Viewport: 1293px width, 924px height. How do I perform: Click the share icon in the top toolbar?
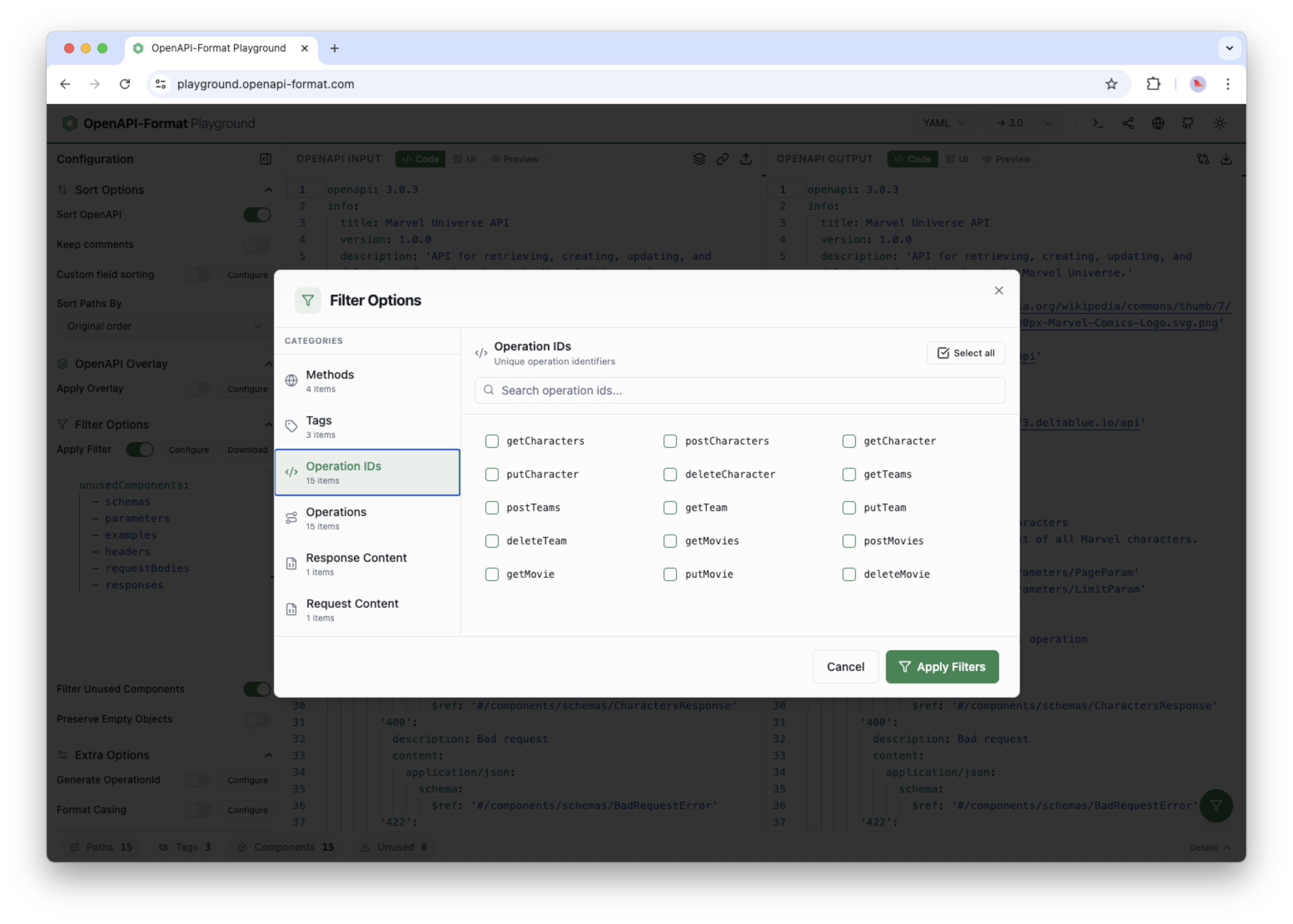point(1129,123)
